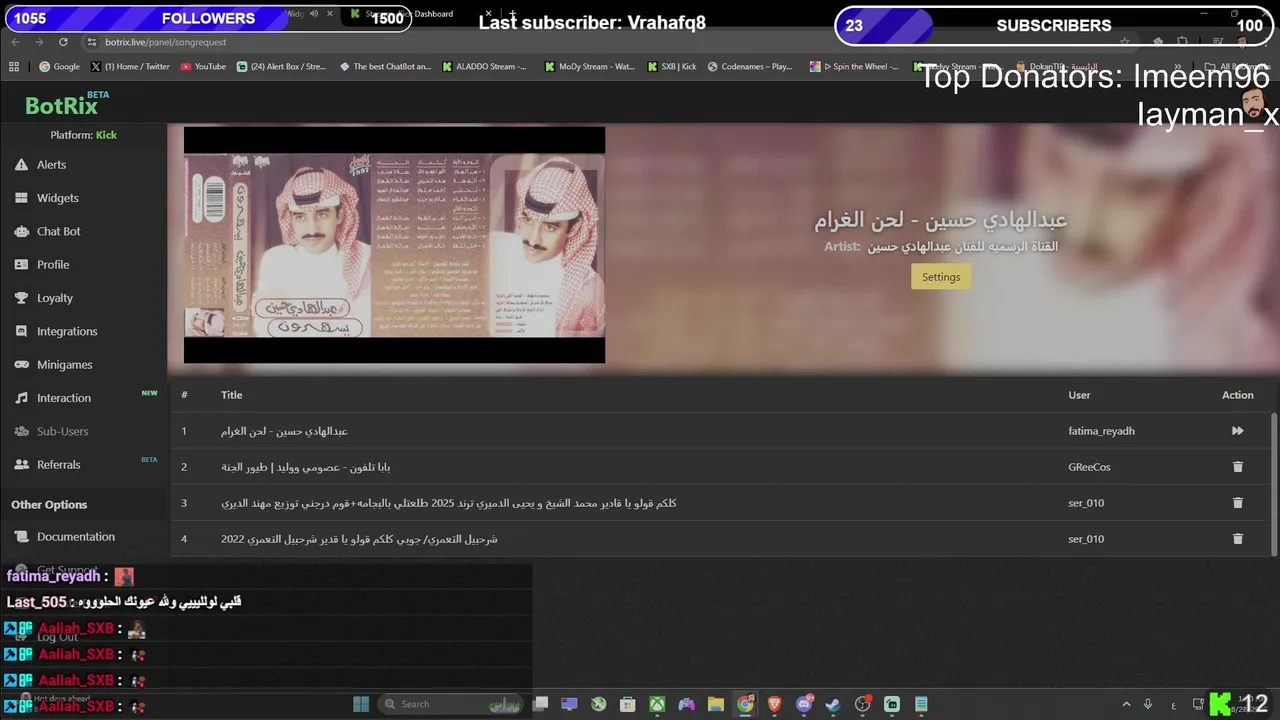The width and height of the screenshot is (1280, 720).
Task: Open the SXB | Kick bookmark
Action: pyautogui.click(x=672, y=67)
